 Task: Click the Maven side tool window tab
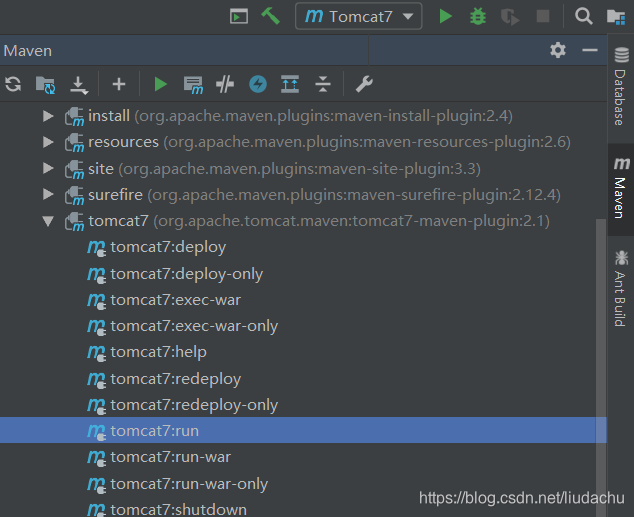tap(621, 189)
